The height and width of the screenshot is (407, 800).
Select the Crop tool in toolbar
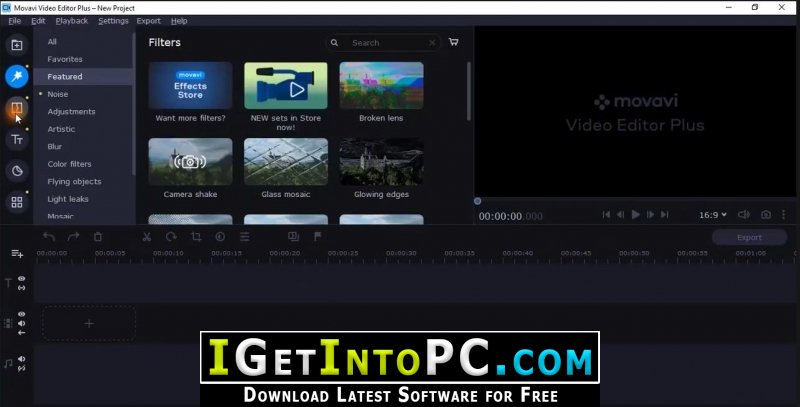click(196, 237)
